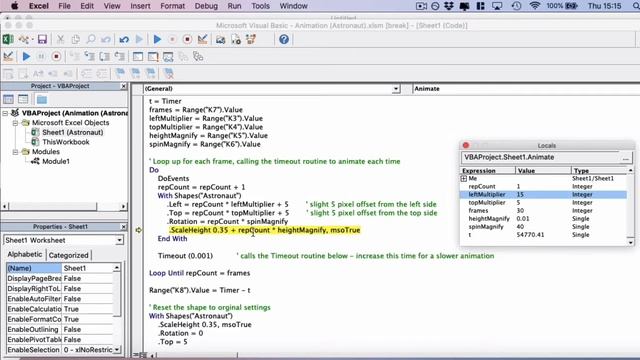Close the Properties - Sheet1 panel

pyautogui.click(x=124, y=227)
